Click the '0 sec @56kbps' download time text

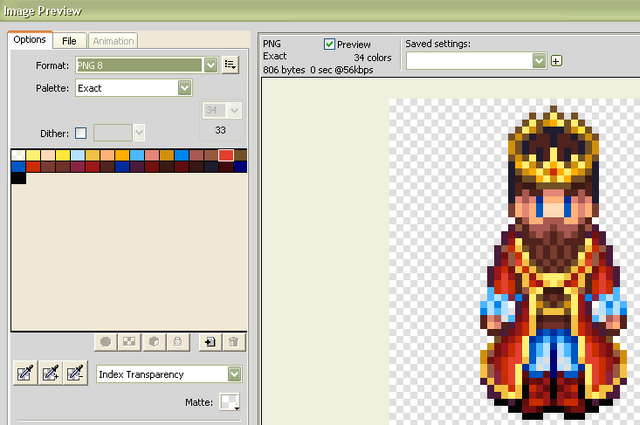[342, 70]
